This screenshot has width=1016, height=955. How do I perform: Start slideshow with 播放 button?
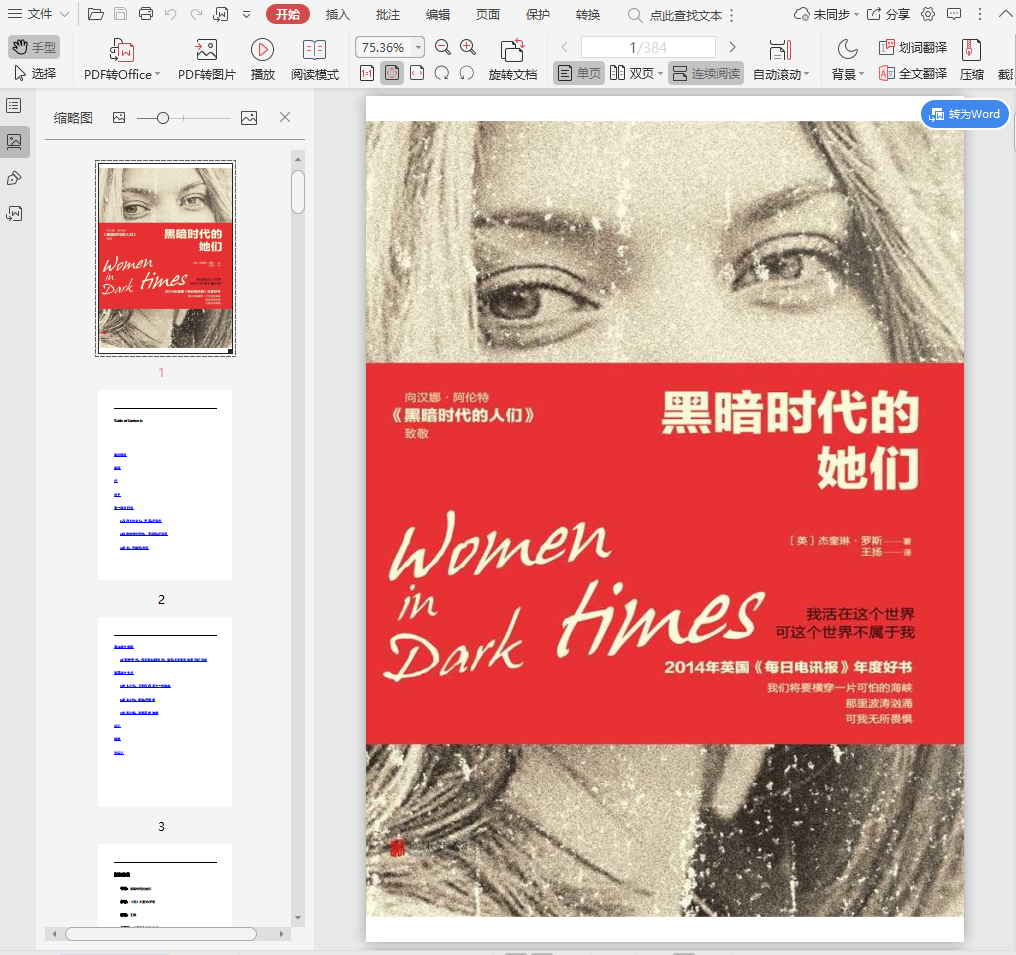pyautogui.click(x=262, y=51)
